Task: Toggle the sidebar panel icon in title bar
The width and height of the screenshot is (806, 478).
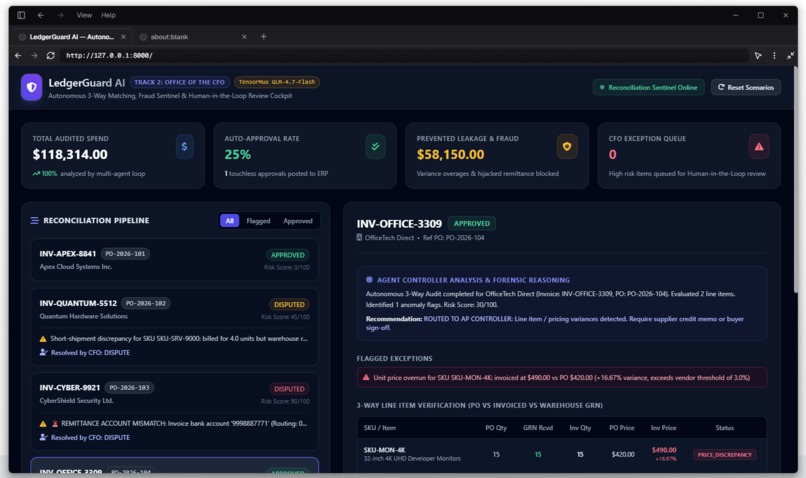Action: 21,15
